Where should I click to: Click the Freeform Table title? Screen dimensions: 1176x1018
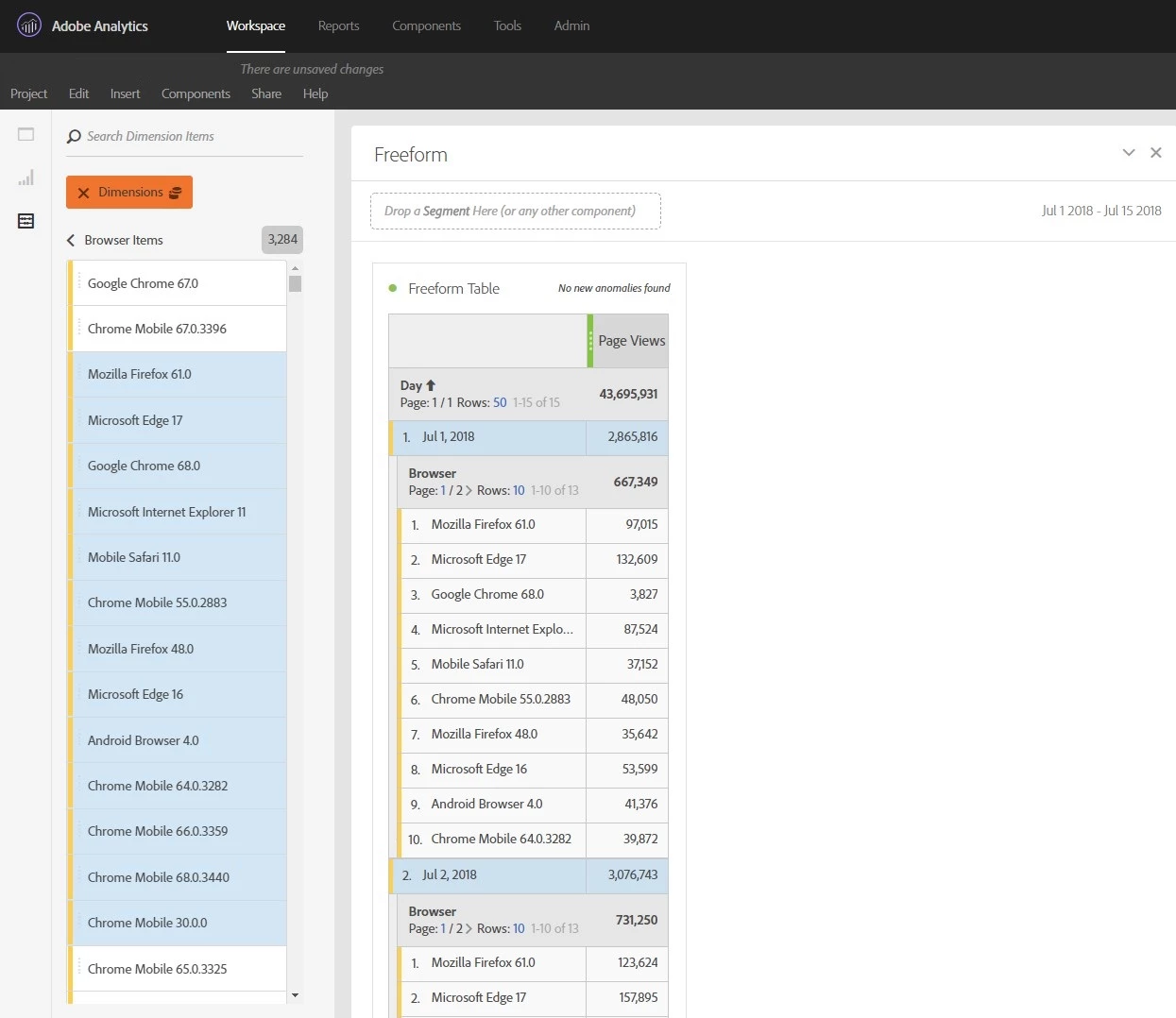453,288
